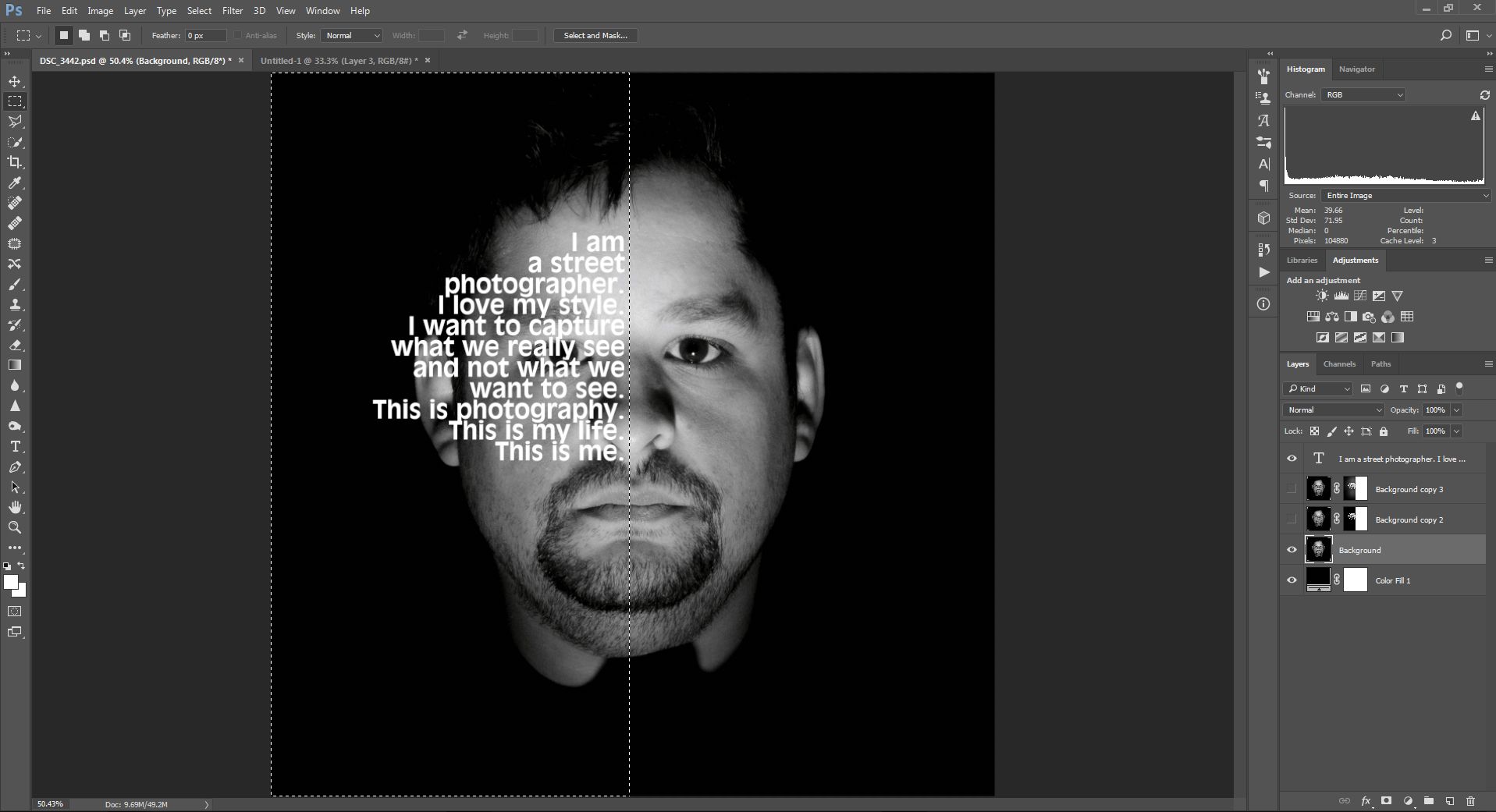The height and width of the screenshot is (812, 1496).
Task: Switch to the Untitled-1 document tab
Action: [339, 60]
